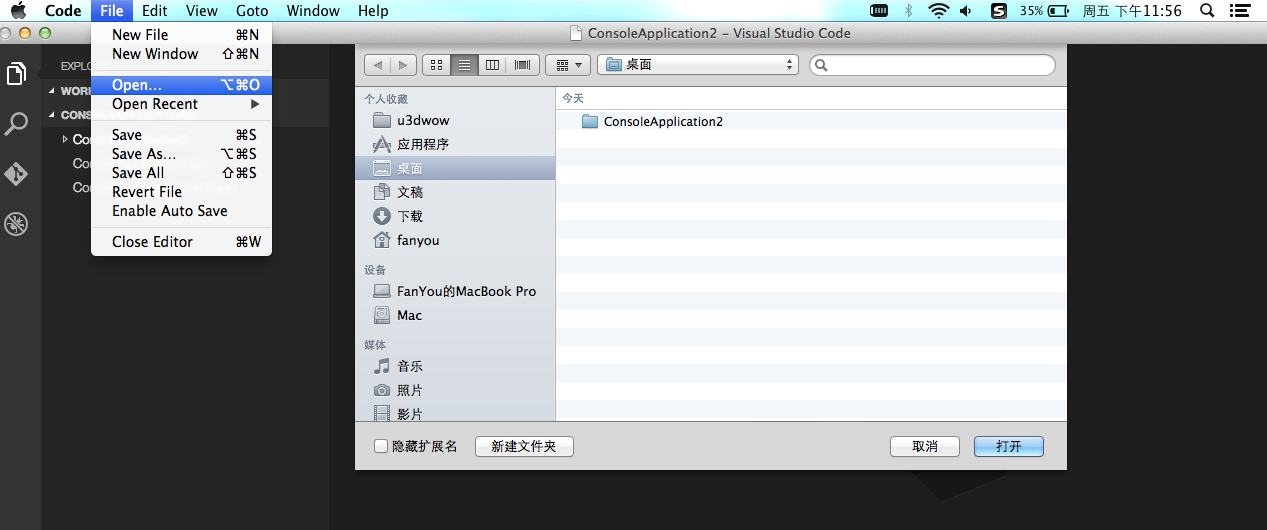Choose New Window from File menu
Image resolution: width=1267 pixels, height=530 pixels.
pyautogui.click(x=181, y=53)
